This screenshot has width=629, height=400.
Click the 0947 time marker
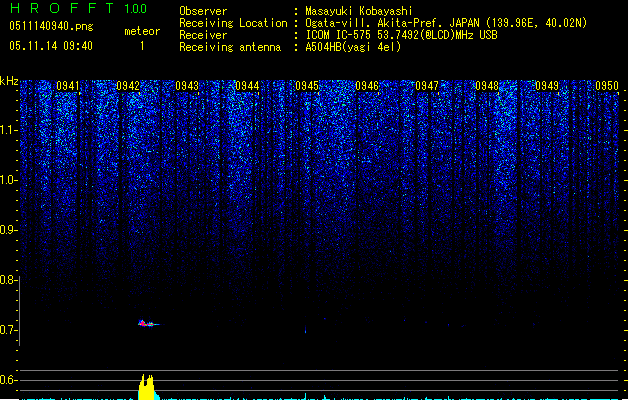point(427,86)
